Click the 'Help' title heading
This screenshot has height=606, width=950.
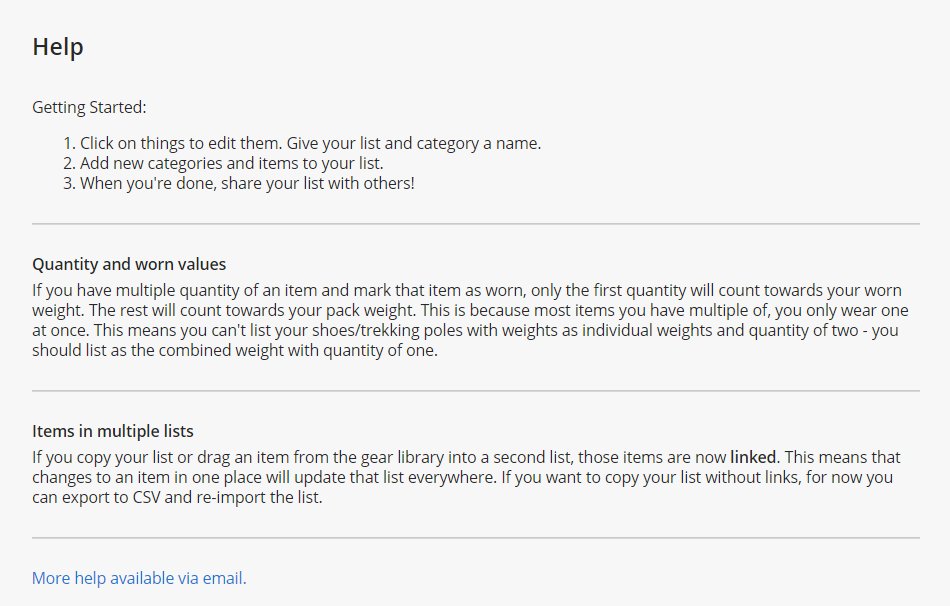(58, 47)
